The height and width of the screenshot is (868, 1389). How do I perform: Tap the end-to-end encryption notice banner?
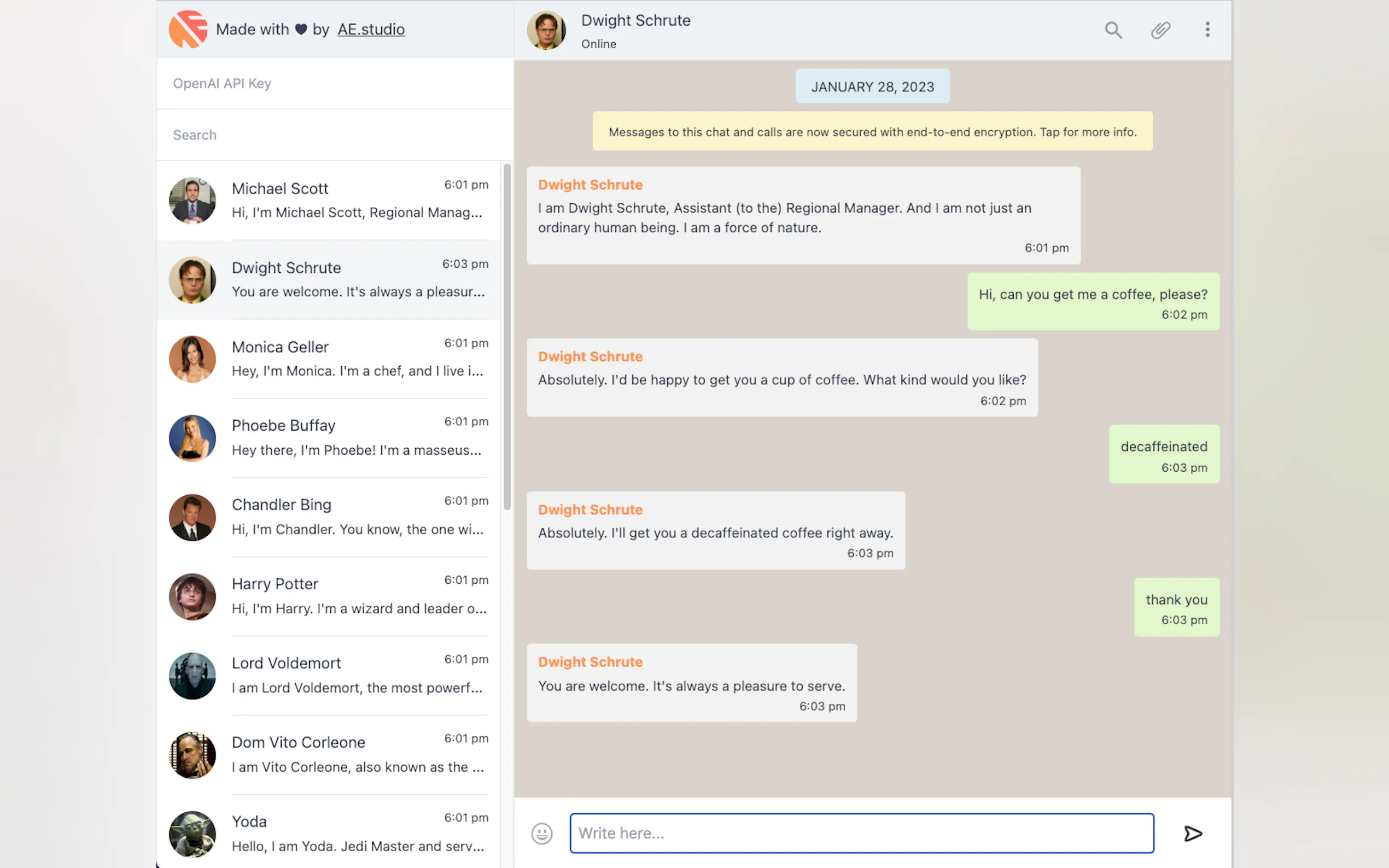[x=872, y=132]
